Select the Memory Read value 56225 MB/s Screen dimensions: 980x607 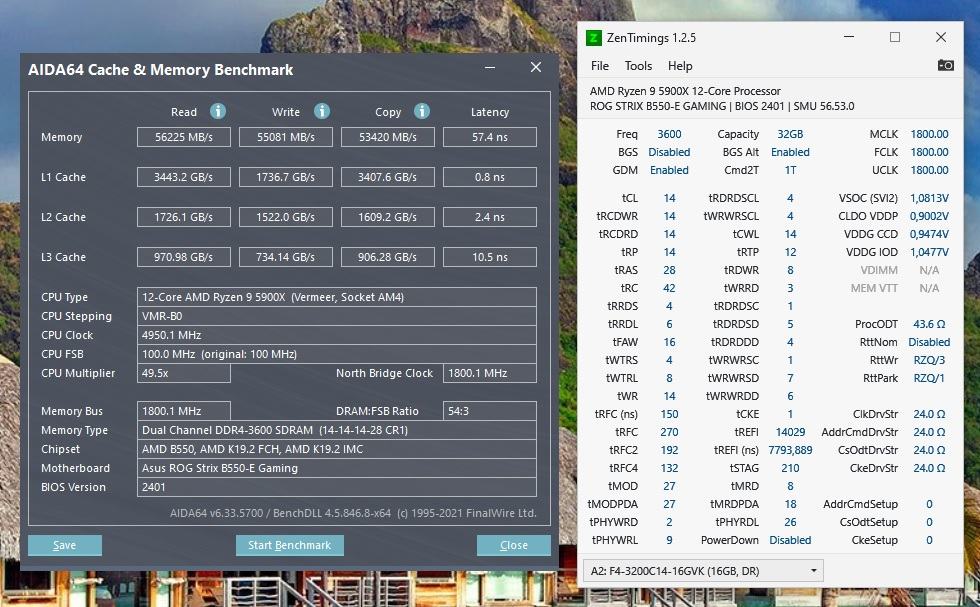pos(184,137)
